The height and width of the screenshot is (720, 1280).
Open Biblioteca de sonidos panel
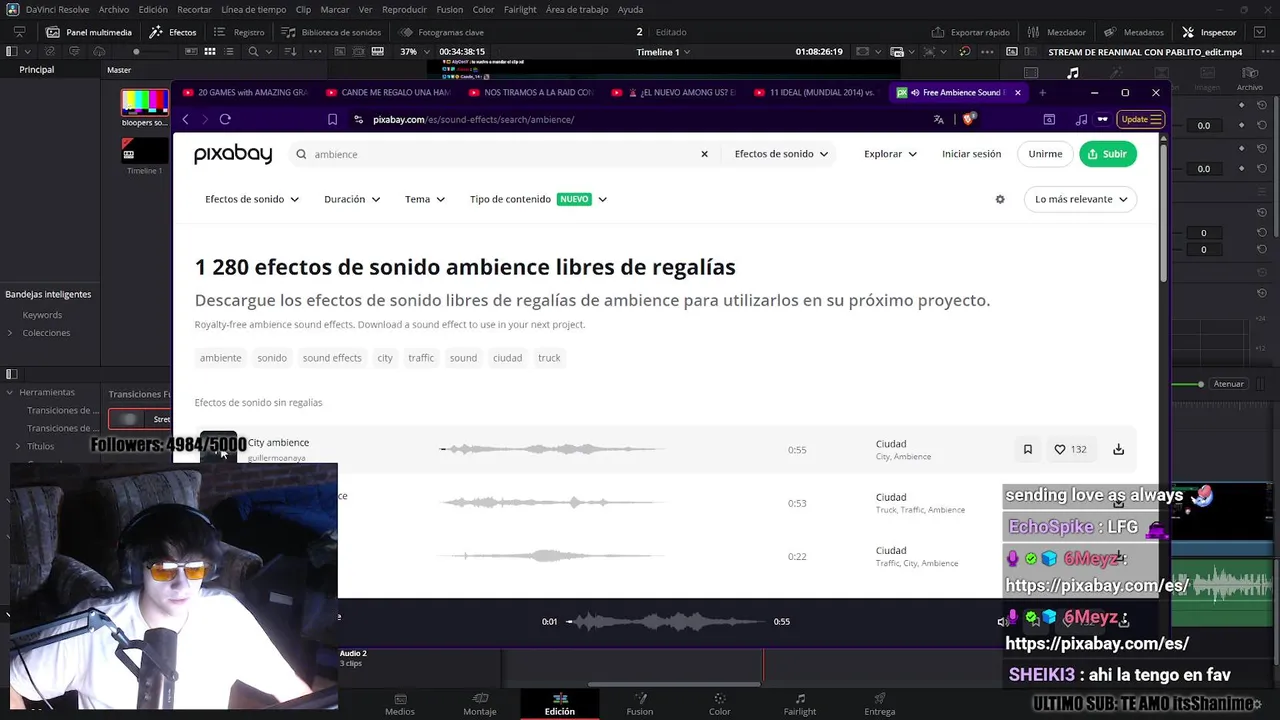pyautogui.click(x=331, y=32)
